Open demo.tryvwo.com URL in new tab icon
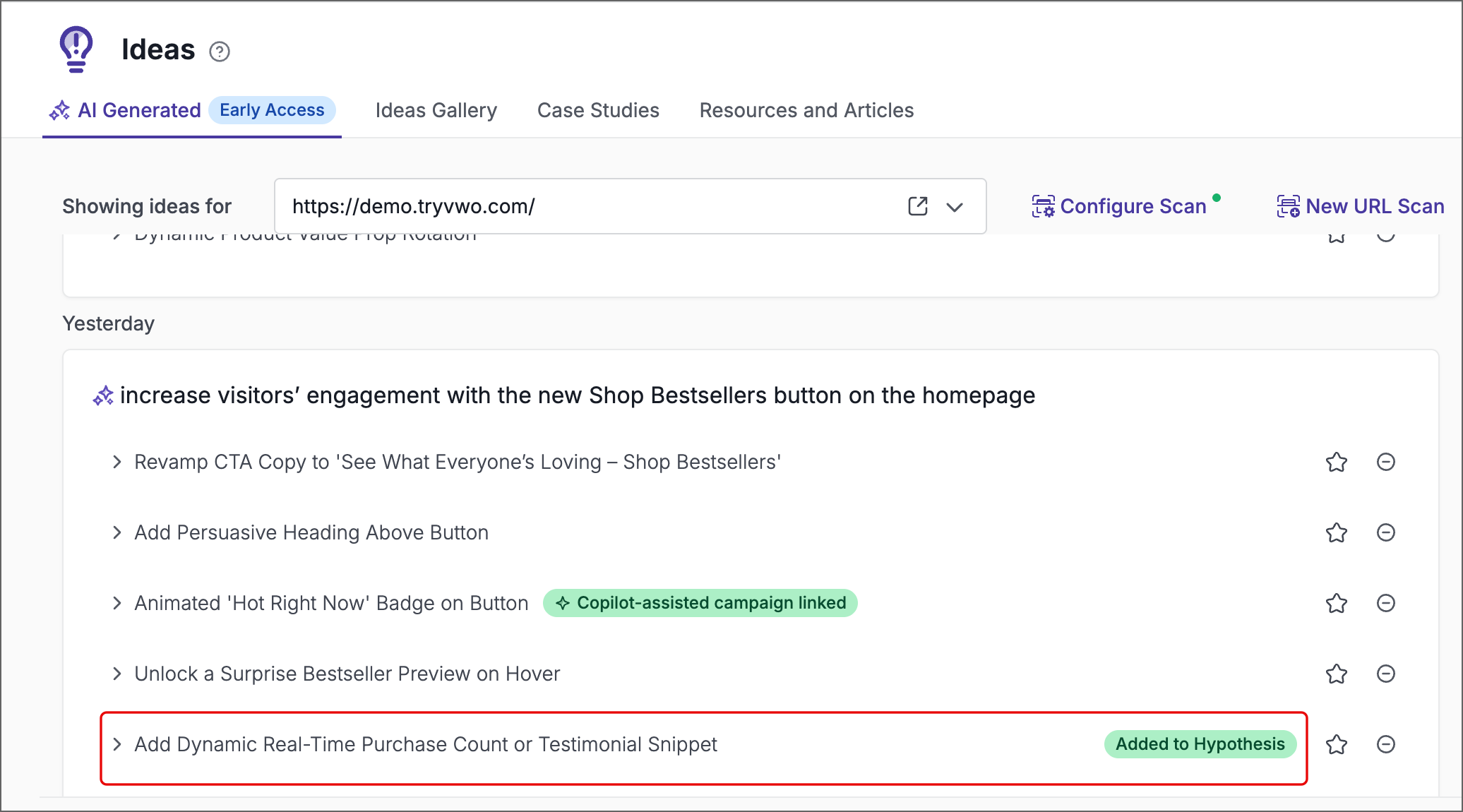 tap(918, 206)
